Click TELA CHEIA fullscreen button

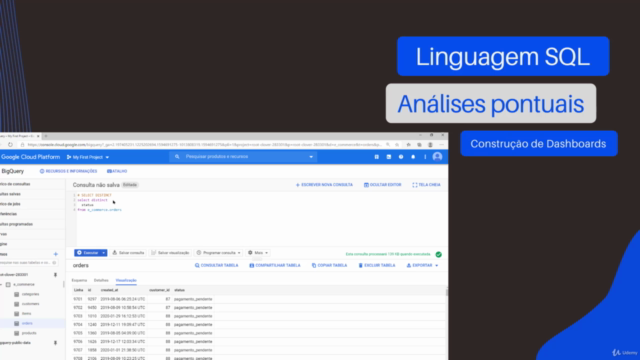tap(427, 185)
